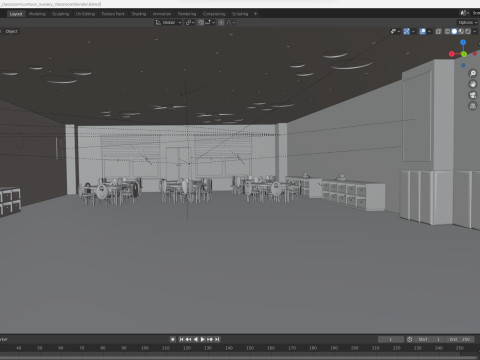This screenshot has width=480, height=360.
Task: Toggle proportional editing
Action: point(221,22)
